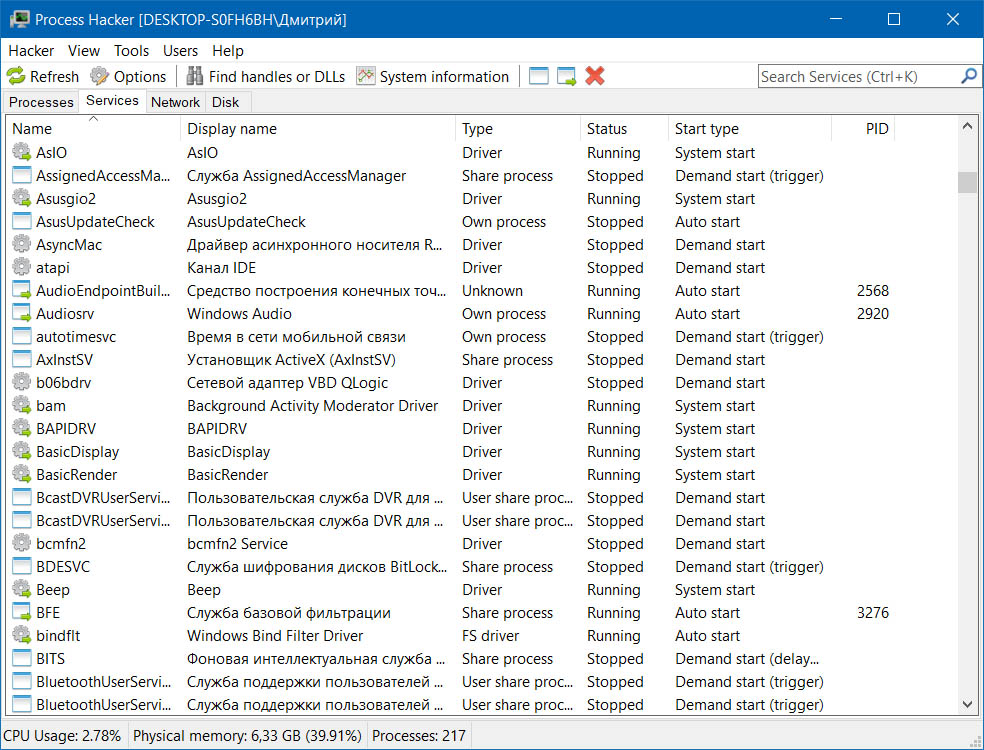Viewport: 984px width, 750px height.
Task: Switch to the Network tab
Action: 175,102
